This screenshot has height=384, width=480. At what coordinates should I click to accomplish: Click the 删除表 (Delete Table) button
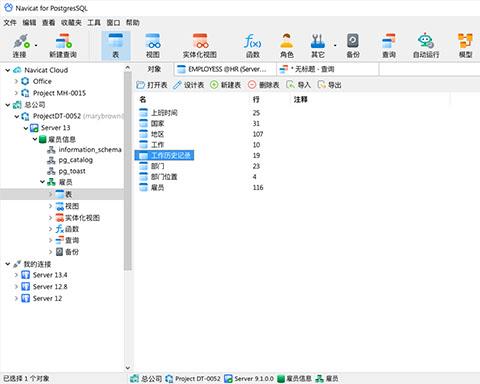[x=264, y=85]
